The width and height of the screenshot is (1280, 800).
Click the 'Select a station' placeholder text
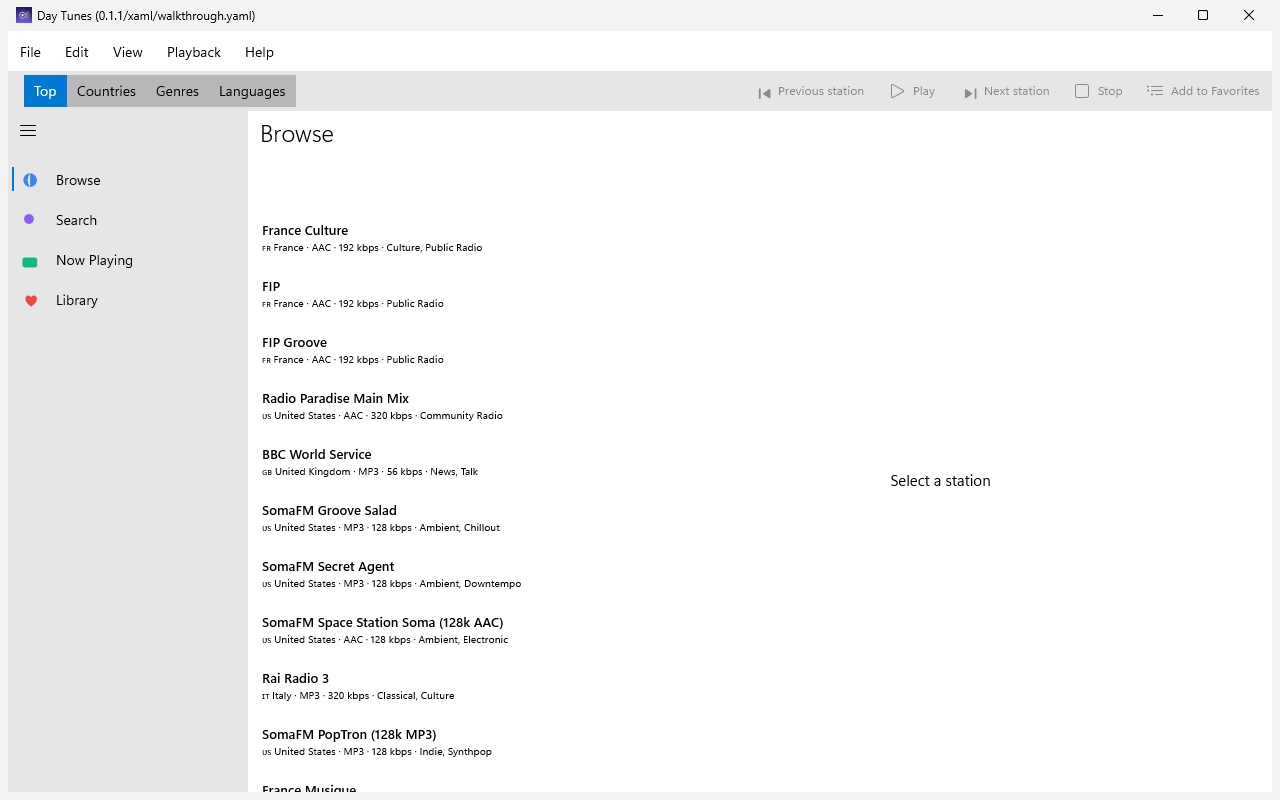click(940, 481)
